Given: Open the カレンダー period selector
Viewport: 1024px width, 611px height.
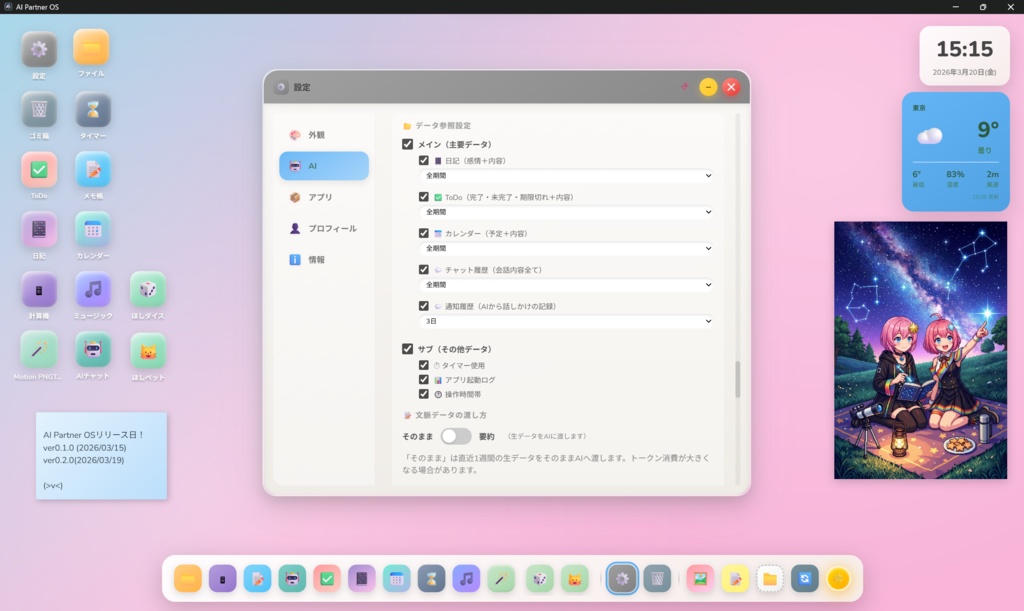Looking at the screenshot, I should coord(565,247).
